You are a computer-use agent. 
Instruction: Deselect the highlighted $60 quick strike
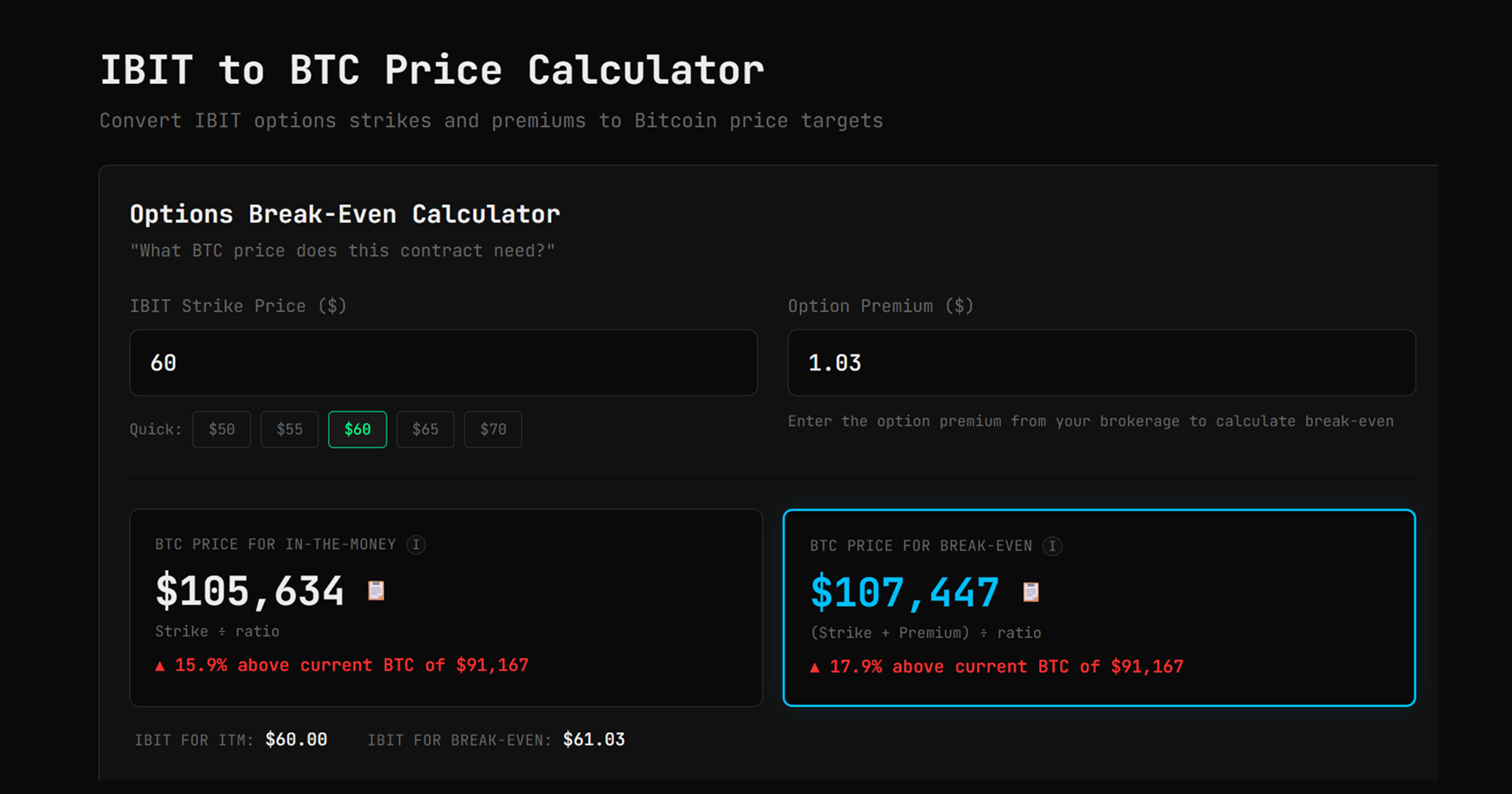tap(357, 429)
